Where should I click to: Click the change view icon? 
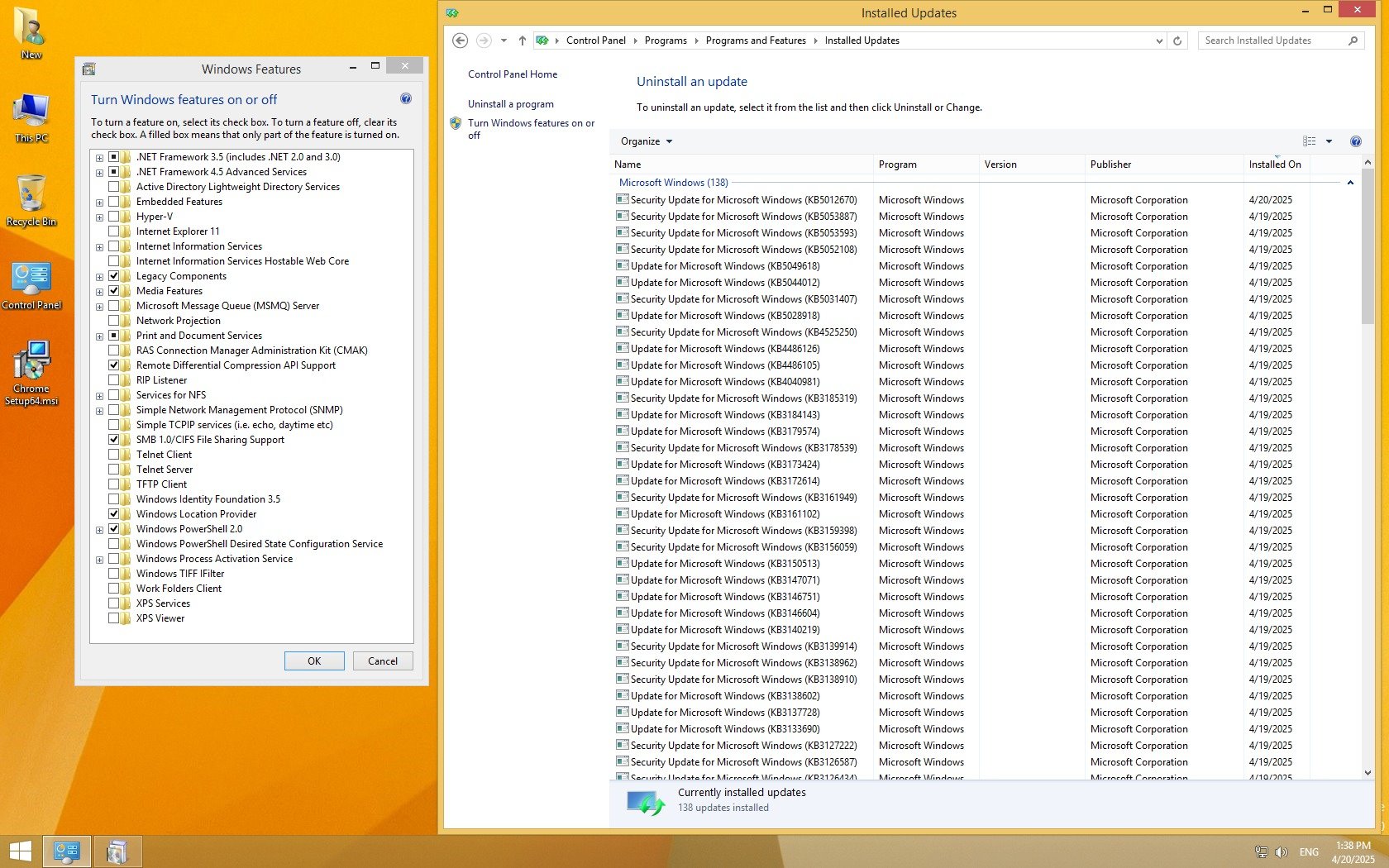[x=1310, y=141]
